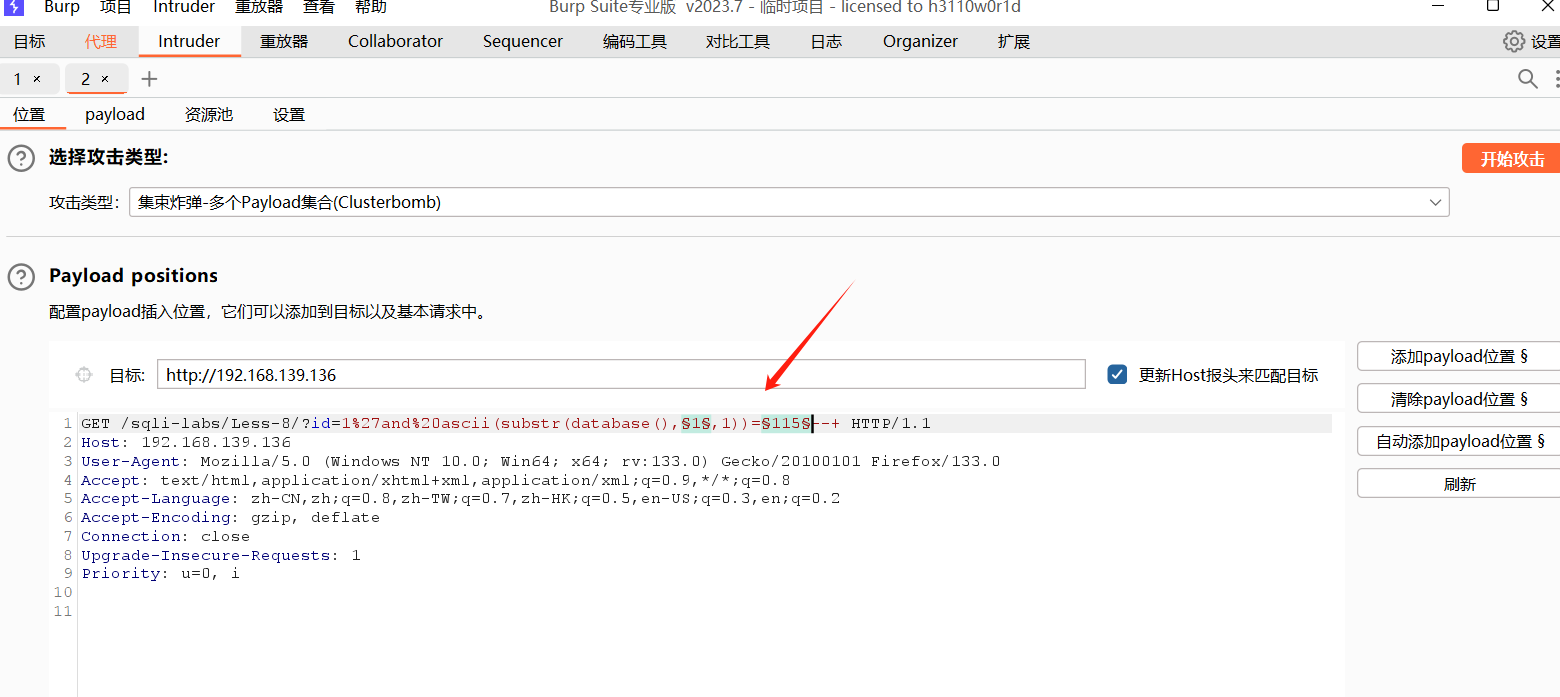
Task: Switch to the 目标 main tab
Action: pos(30,41)
